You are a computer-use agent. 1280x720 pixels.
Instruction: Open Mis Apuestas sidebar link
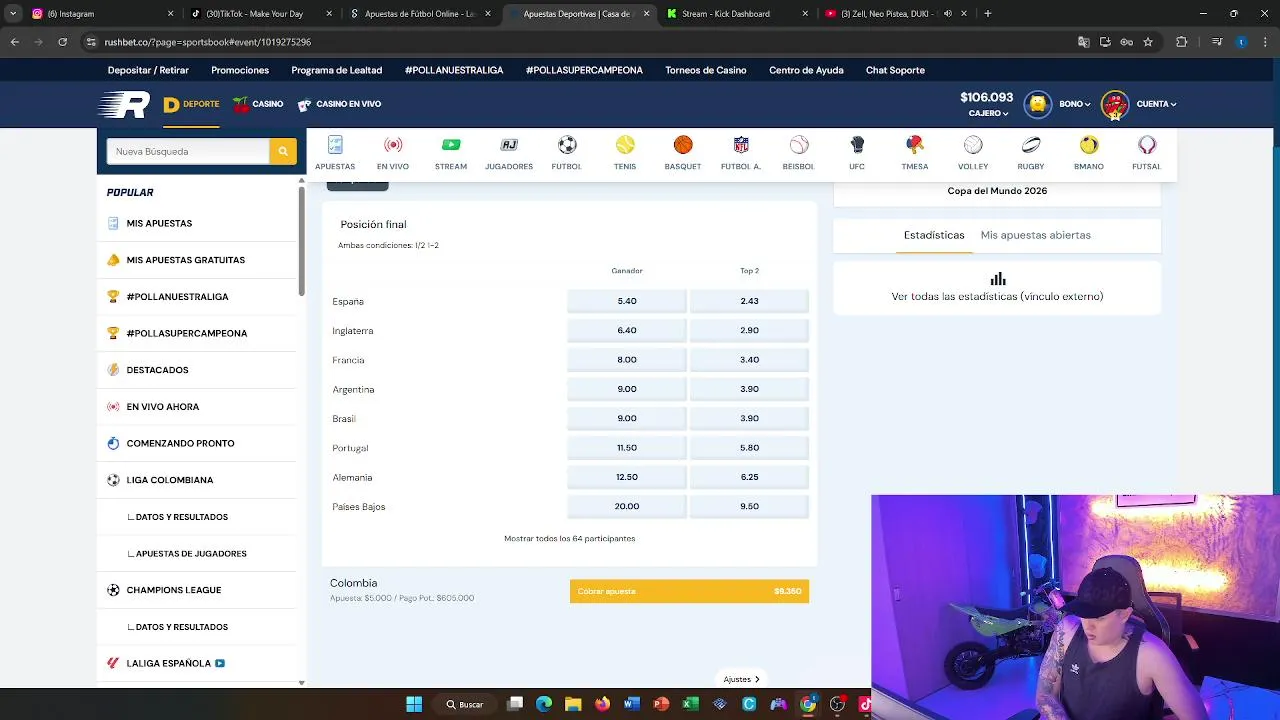(x=159, y=223)
